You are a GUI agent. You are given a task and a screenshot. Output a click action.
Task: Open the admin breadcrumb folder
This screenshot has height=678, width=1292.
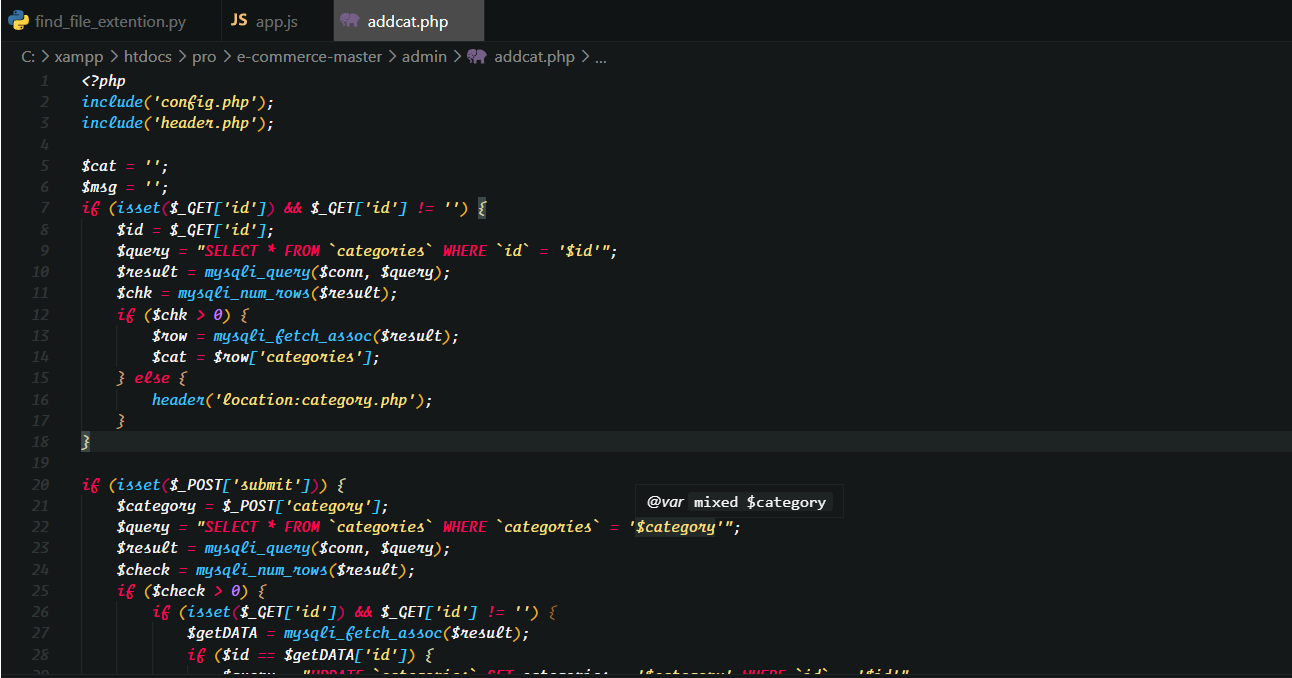(x=424, y=57)
